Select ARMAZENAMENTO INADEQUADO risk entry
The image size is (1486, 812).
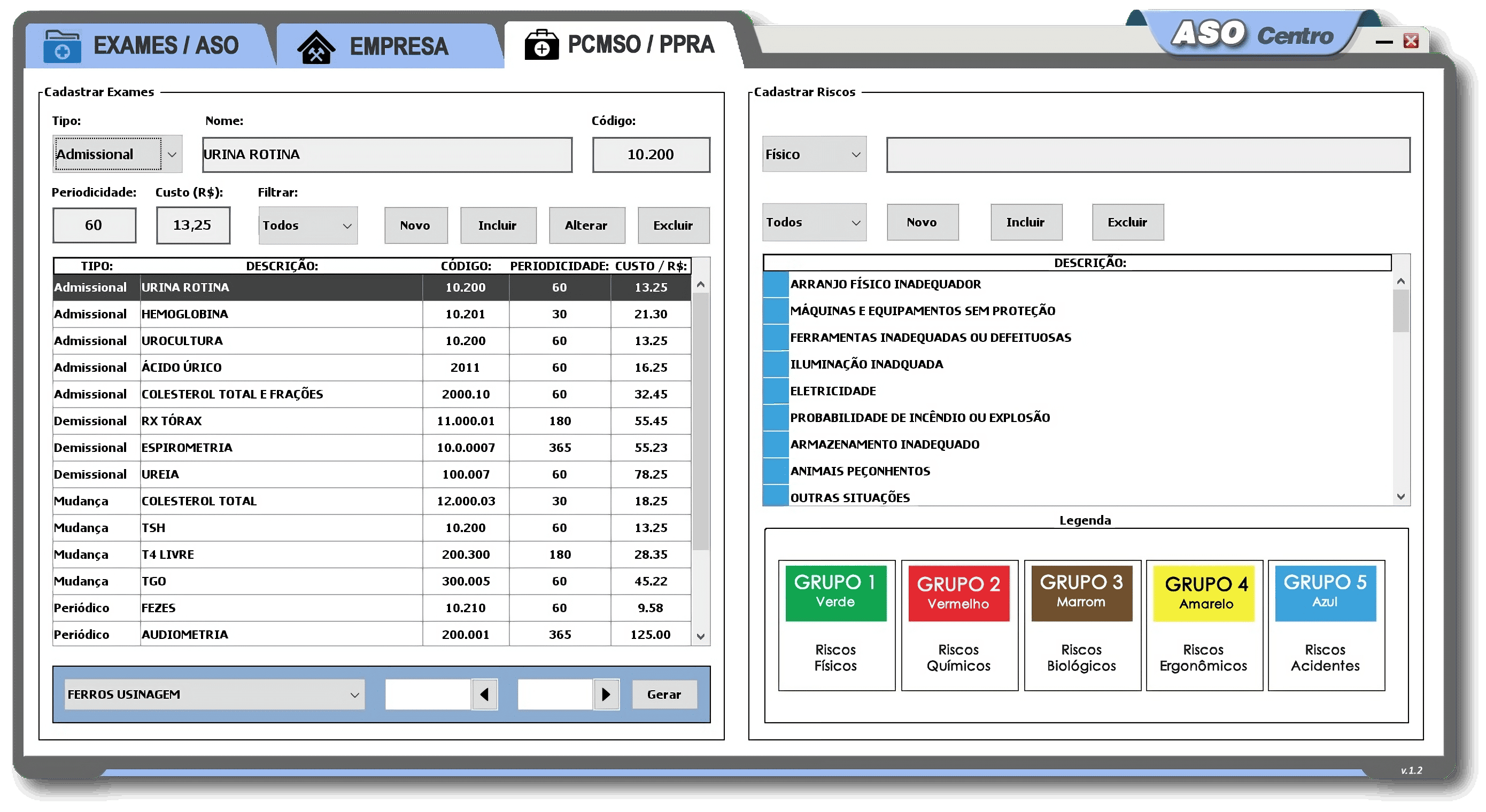click(x=1078, y=444)
